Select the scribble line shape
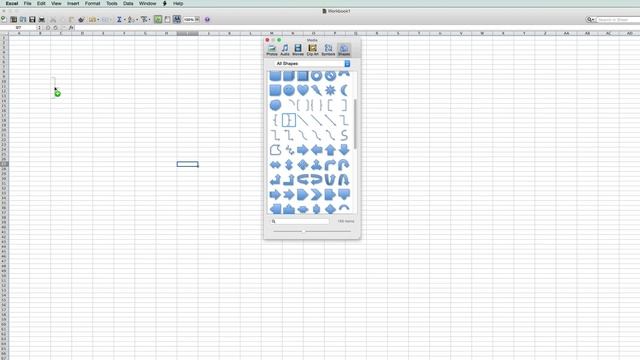The height and width of the screenshot is (360, 640). tap(289, 150)
